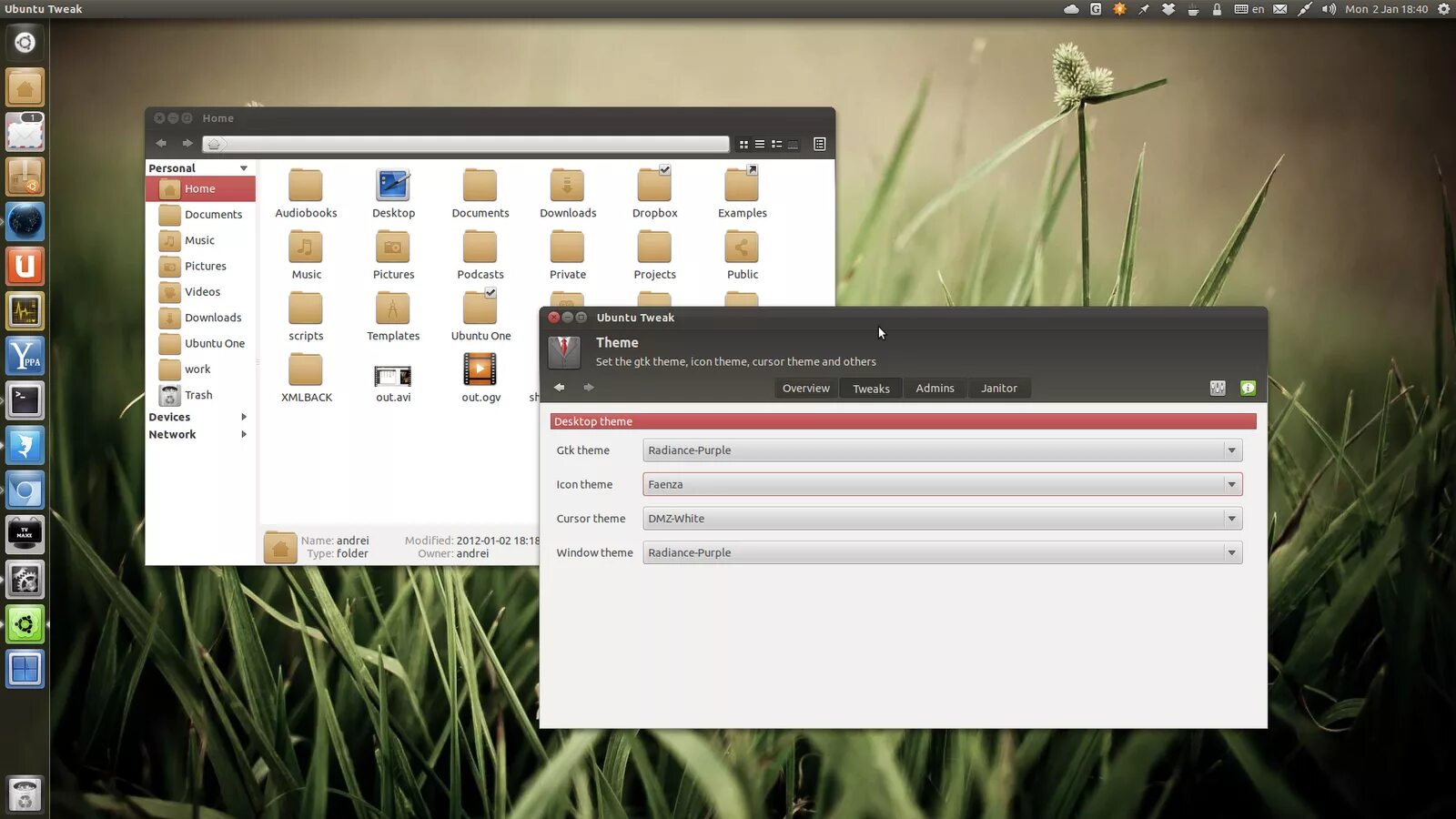Switch to the Overview tab

(x=805, y=389)
